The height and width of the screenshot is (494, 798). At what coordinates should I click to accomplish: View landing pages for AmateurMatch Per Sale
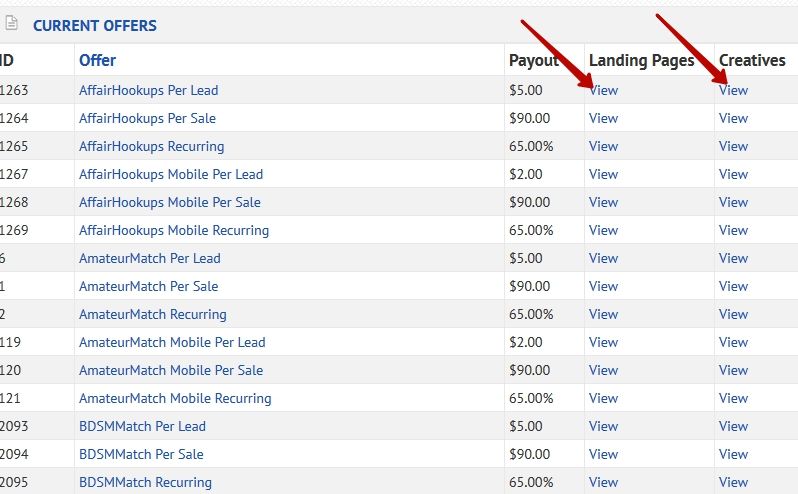coord(603,286)
